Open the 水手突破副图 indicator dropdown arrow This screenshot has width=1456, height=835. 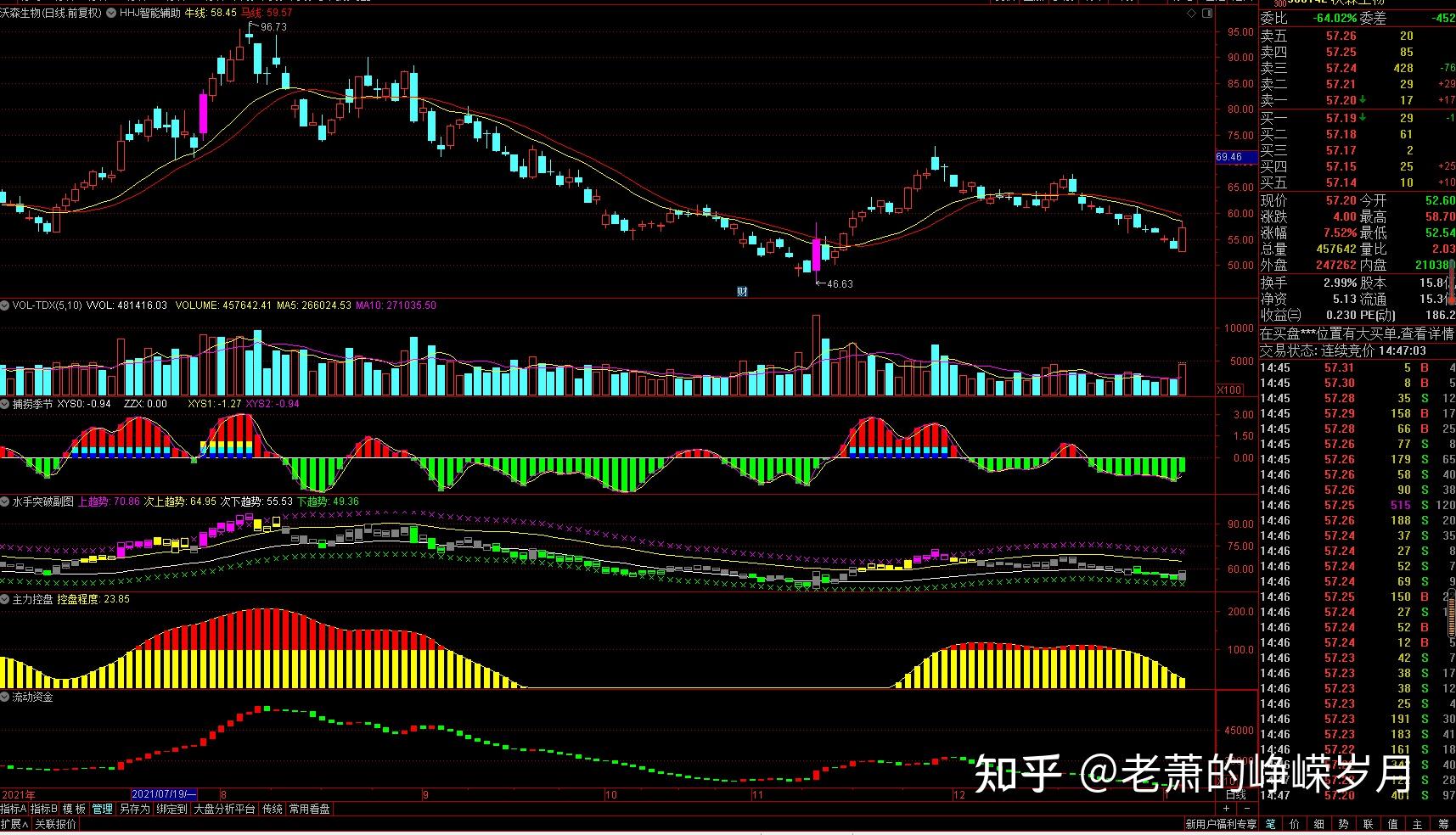5,502
